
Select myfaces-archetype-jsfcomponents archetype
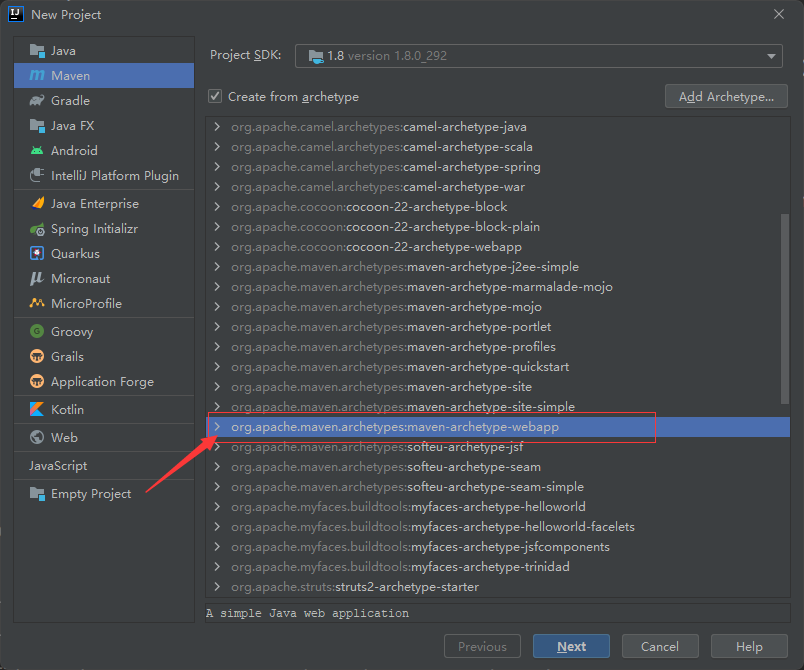(497, 546)
